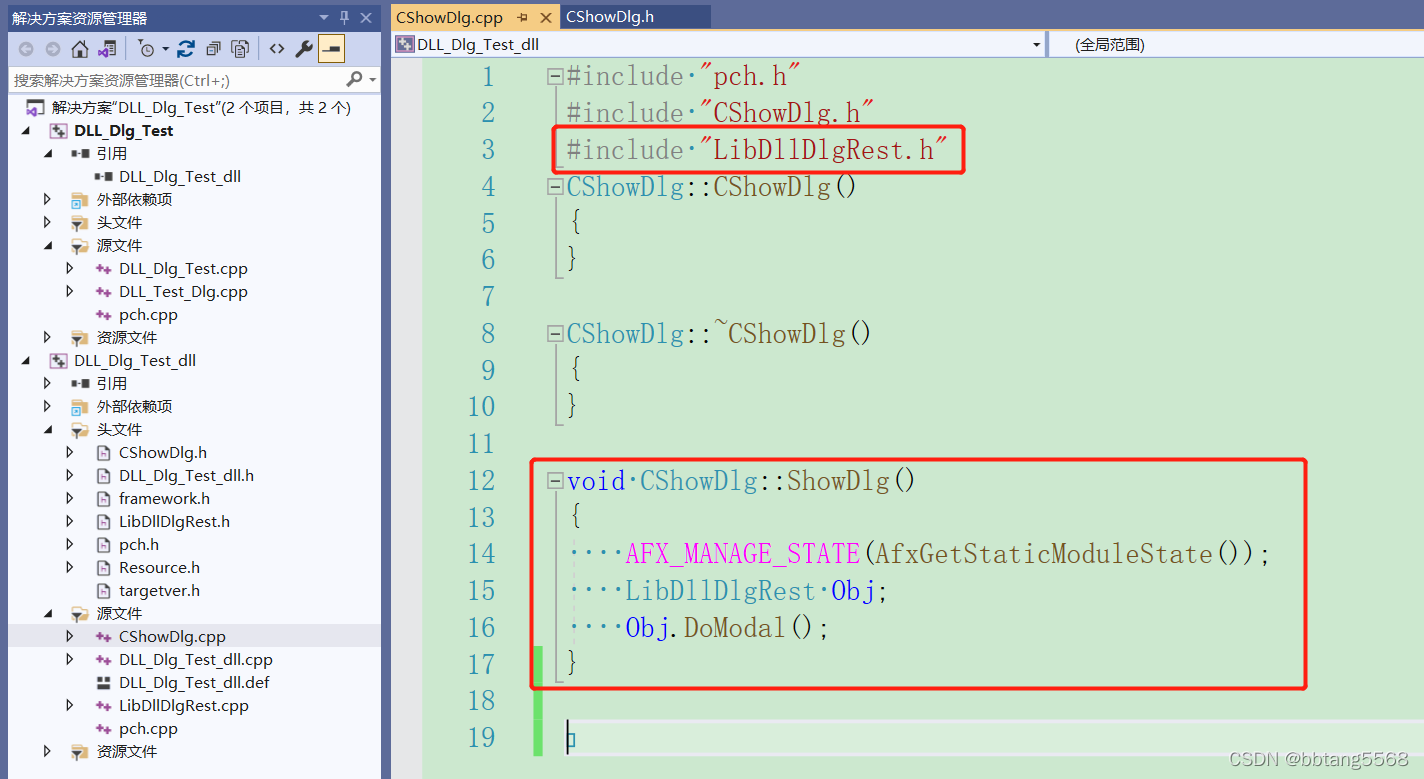1424x779 pixels.
Task: Collapse all nodes with the collapse icon
Action: [x=213, y=49]
